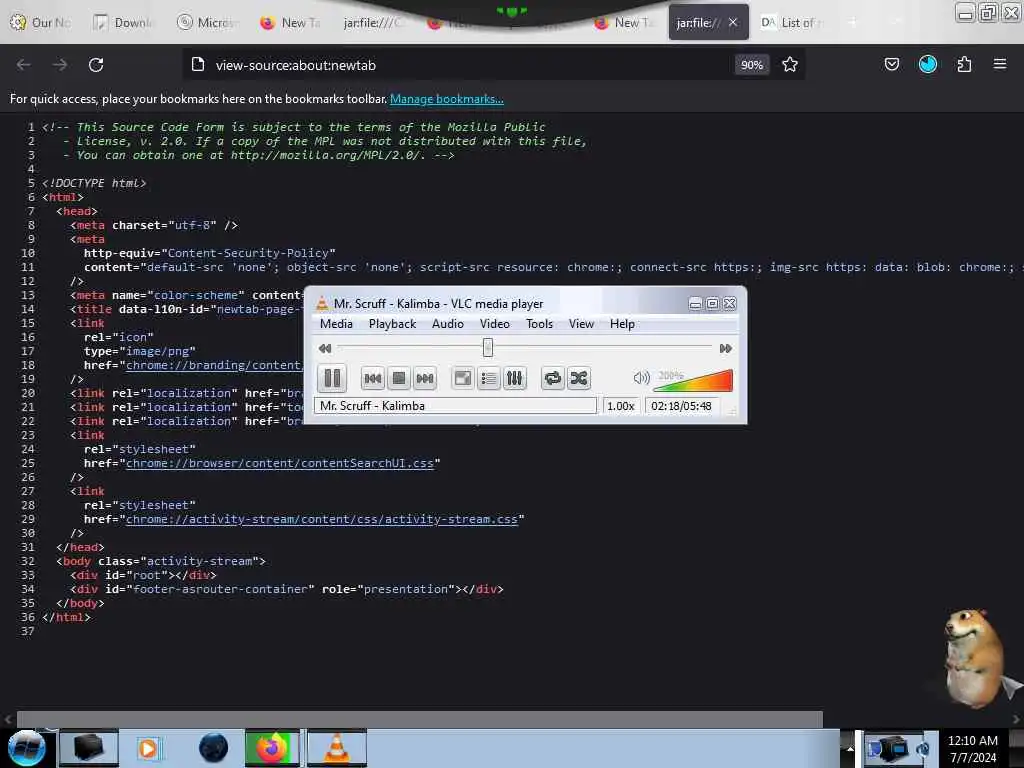The height and width of the screenshot is (768, 1024).
Task: Reload the current Firefox page
Action: pyautogui.click(x=96, y=65)
